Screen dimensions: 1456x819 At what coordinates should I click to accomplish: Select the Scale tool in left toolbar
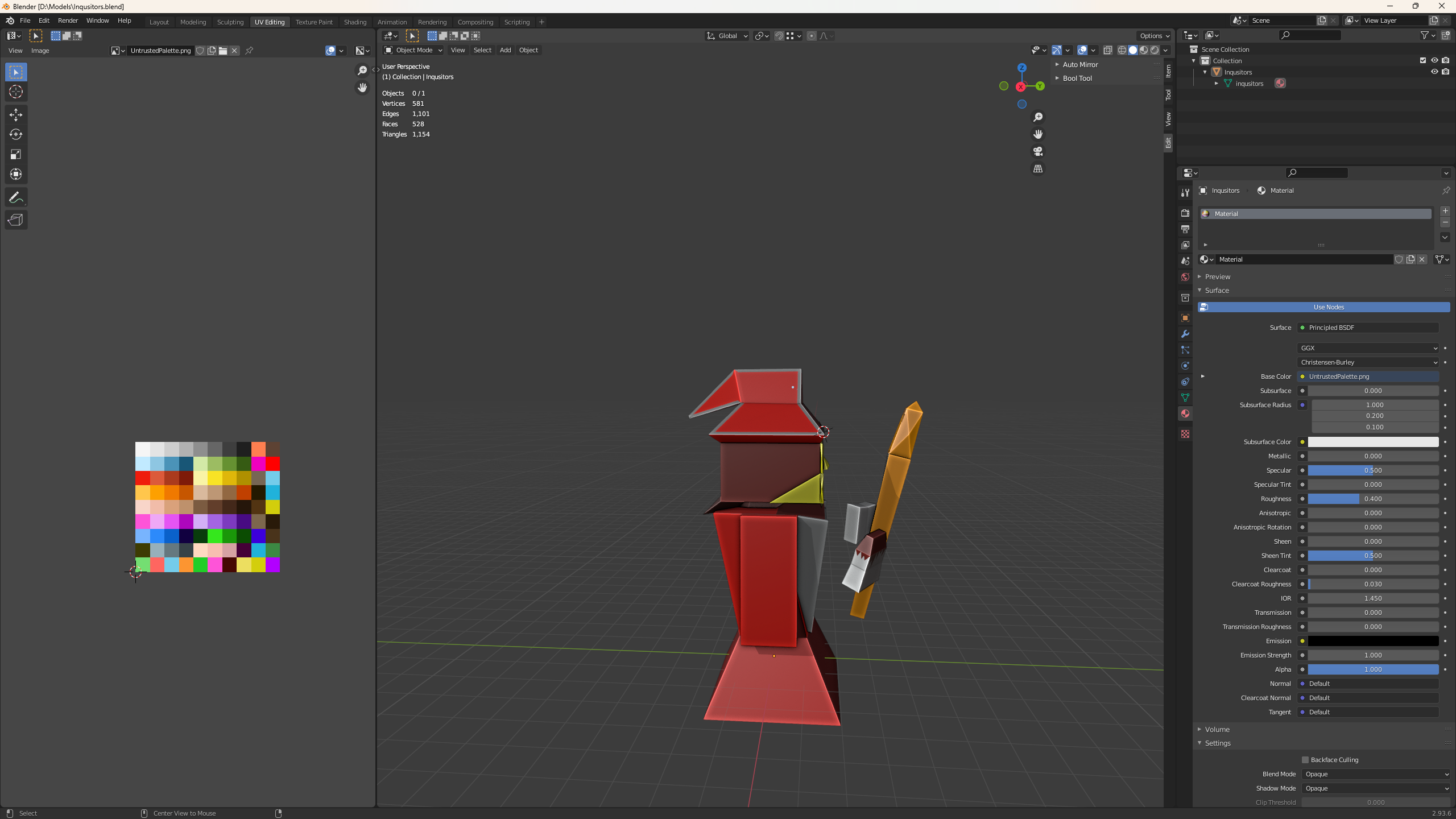click(16, 154)
